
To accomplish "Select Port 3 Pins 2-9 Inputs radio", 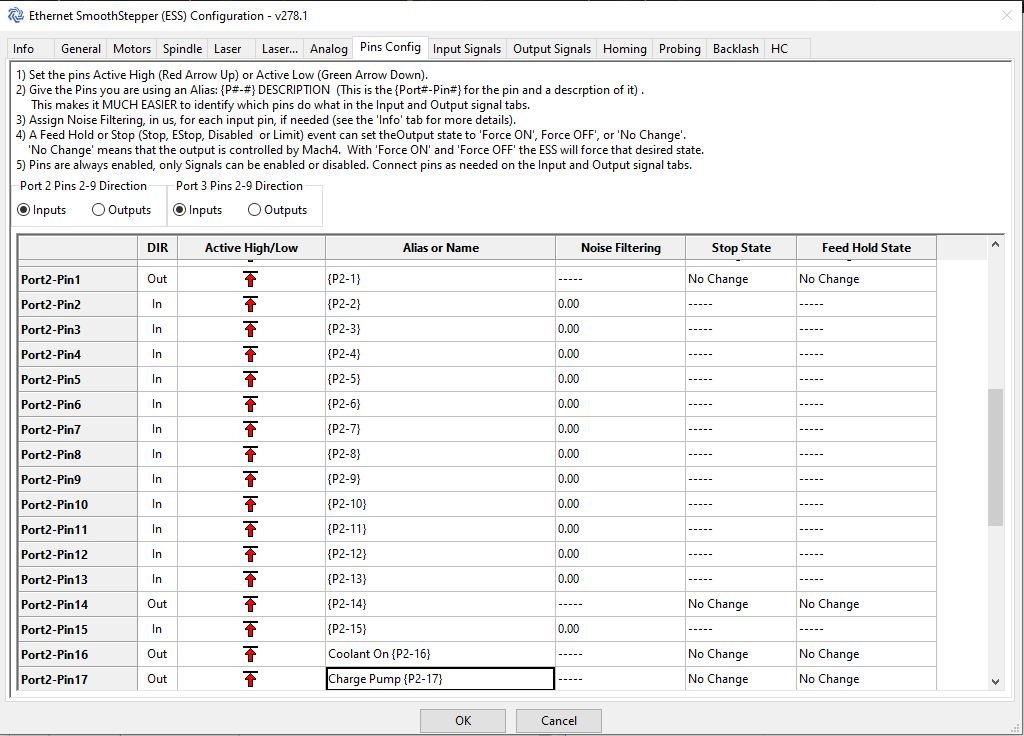I will [x=180, y=210].
